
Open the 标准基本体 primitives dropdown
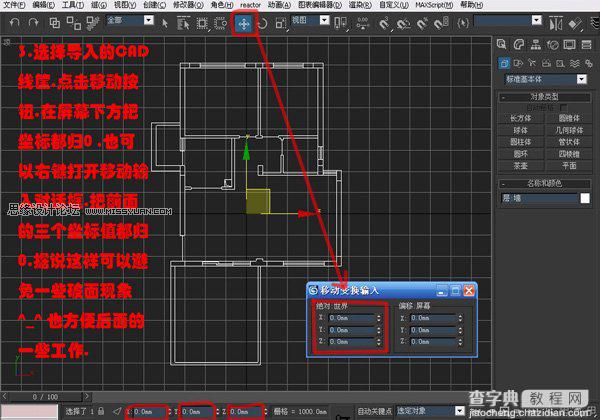[x=546, y=79]
